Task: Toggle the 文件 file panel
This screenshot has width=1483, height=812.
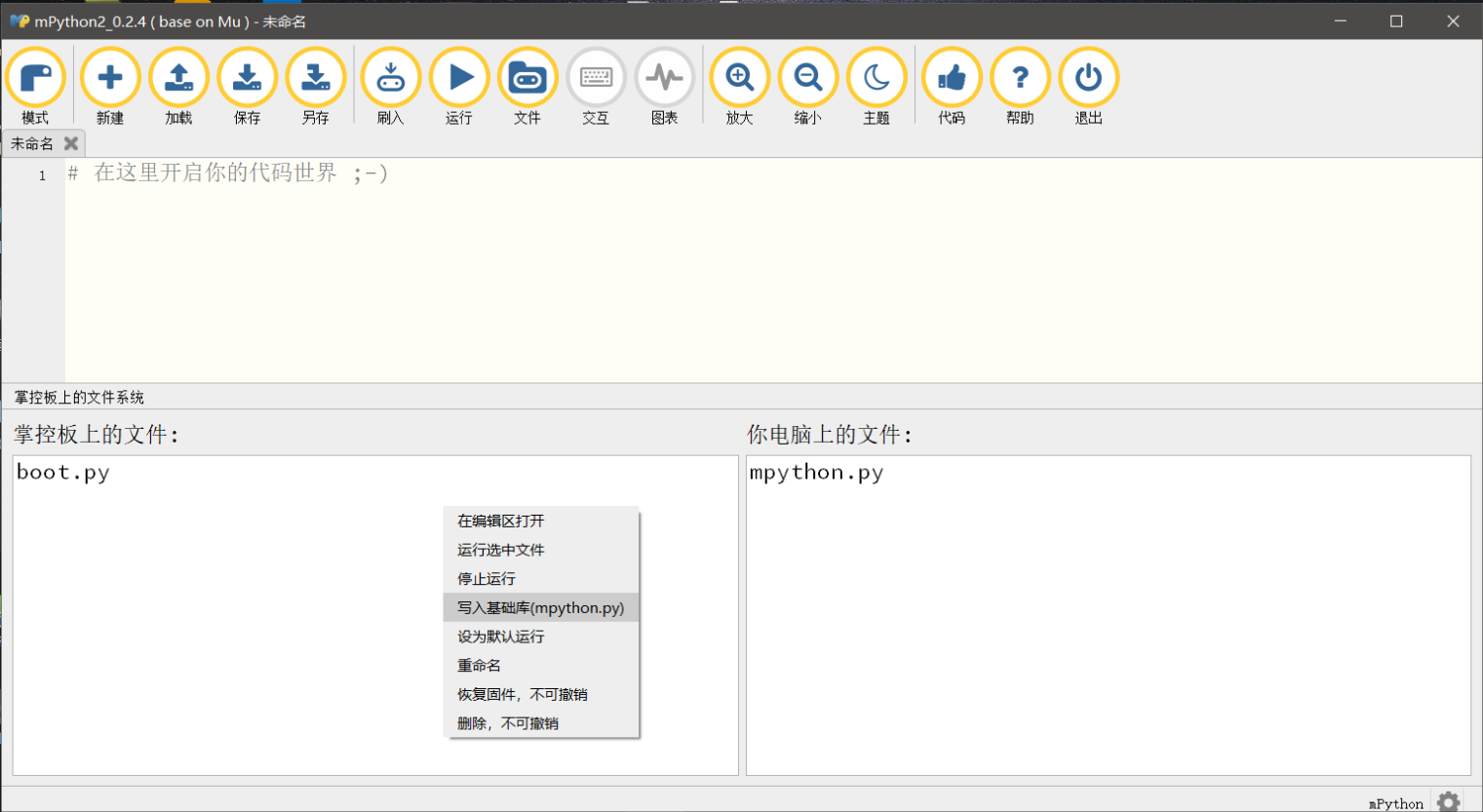Action: (x=527, y=86)
